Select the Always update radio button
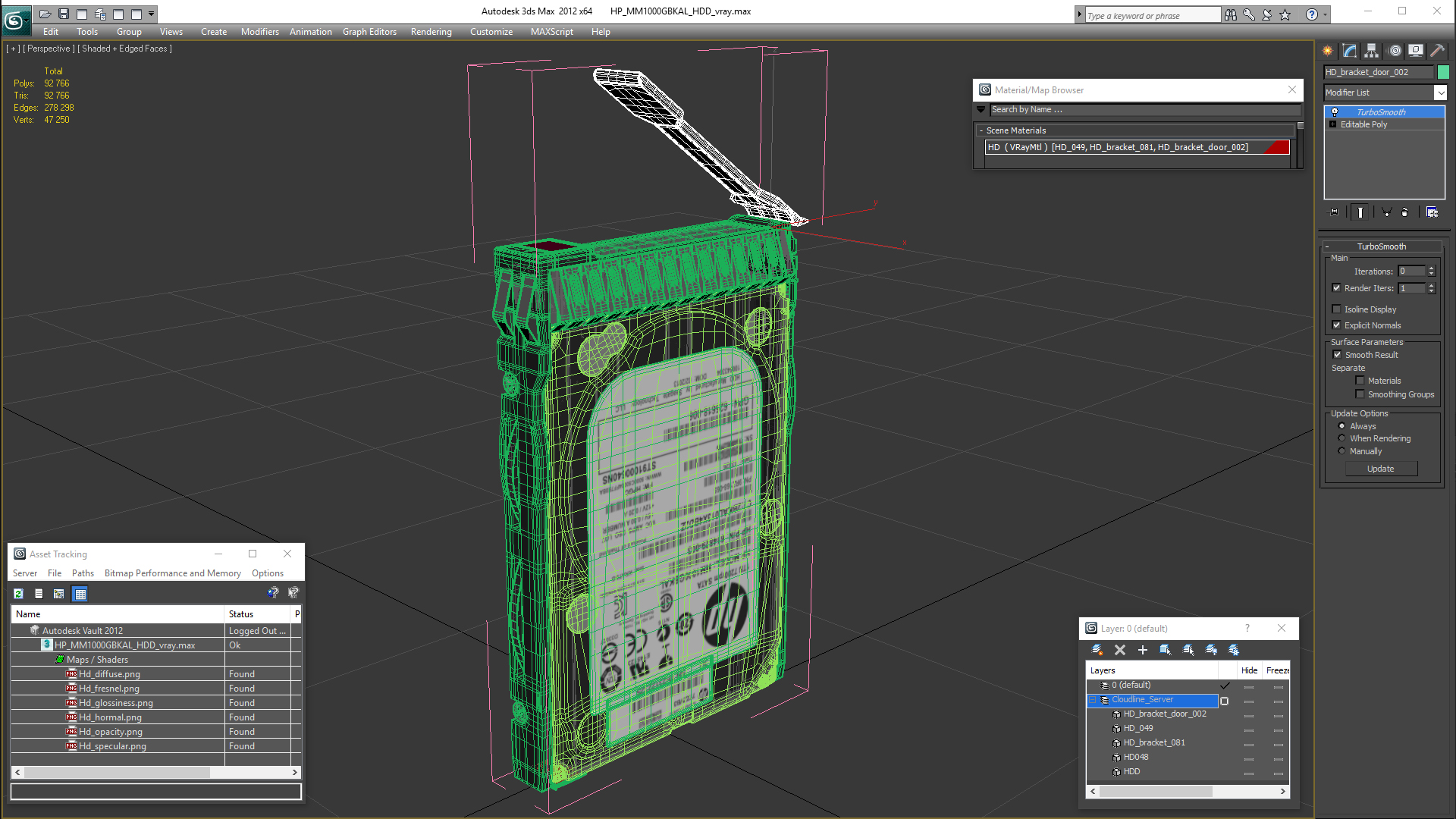This screenshot has height=819, width=1456. (1341, 426)
